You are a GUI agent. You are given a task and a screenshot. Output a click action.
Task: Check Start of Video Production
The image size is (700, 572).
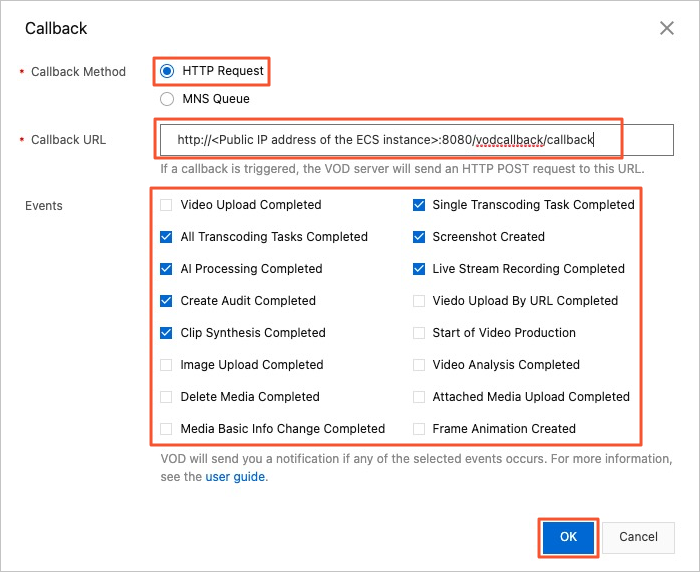tap(419, 333)
